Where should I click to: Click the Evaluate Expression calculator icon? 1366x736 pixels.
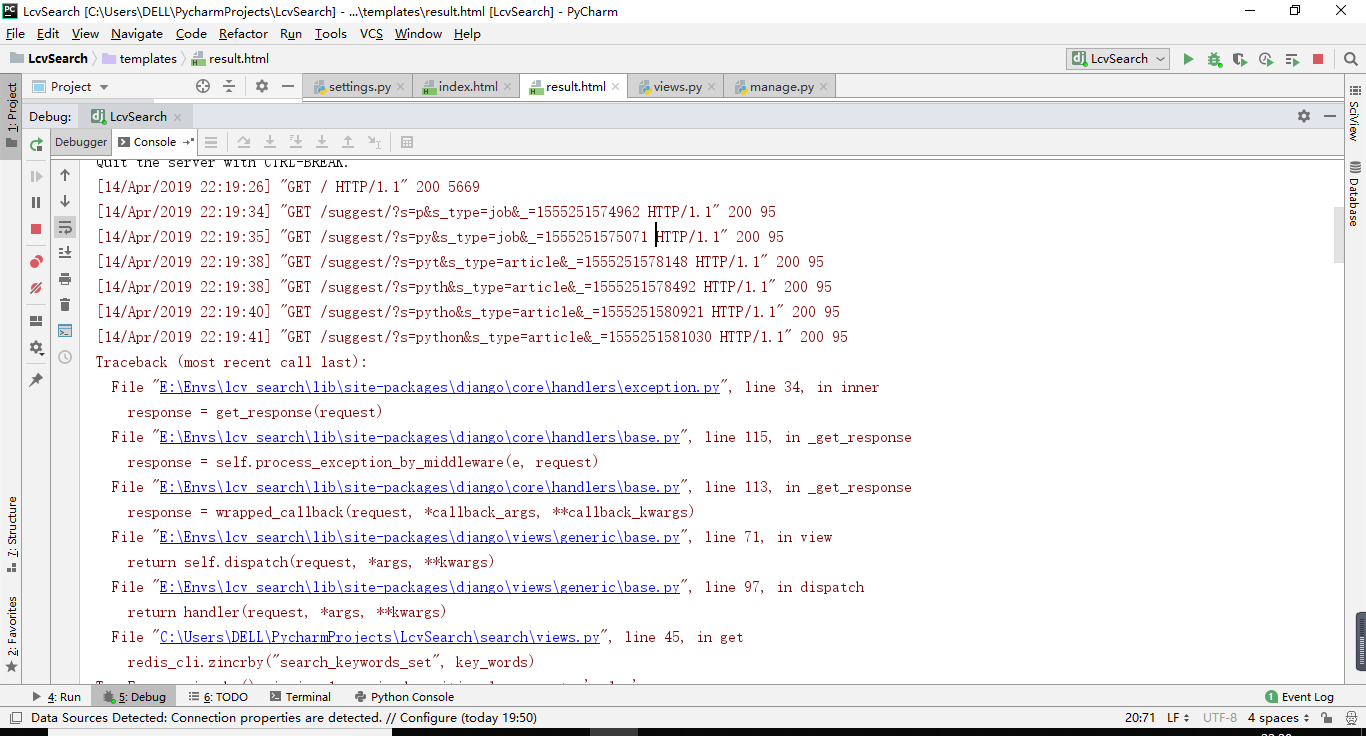pyautogui.click(x=407, y=142)
